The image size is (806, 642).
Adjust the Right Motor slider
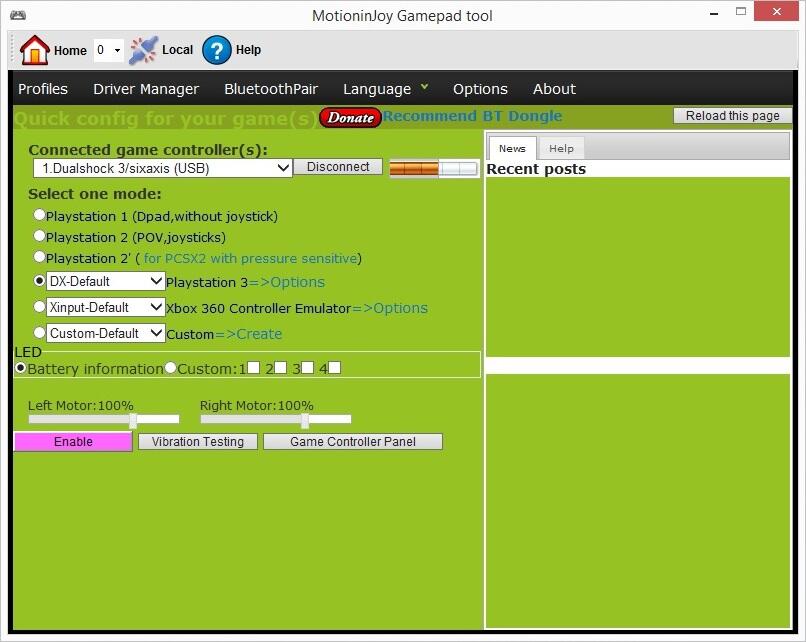click(x=305, y=420)
